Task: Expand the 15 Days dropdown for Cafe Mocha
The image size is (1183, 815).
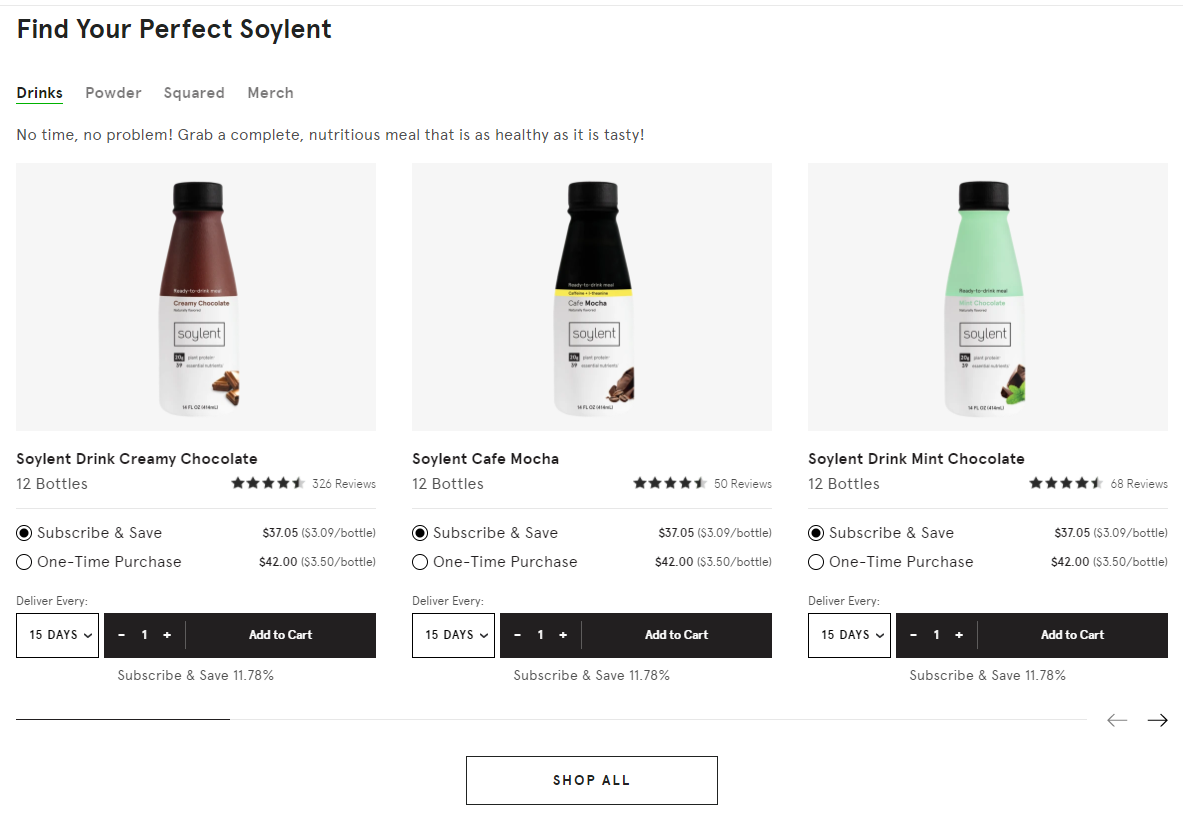Action: (453, 635)
